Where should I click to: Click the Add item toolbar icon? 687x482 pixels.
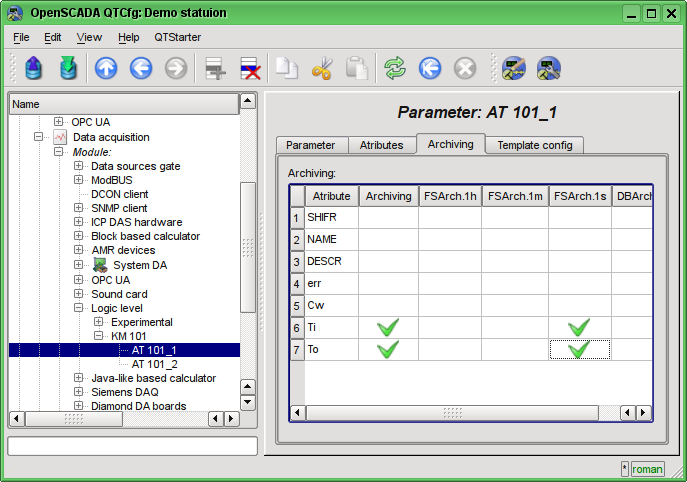(215, 68)
